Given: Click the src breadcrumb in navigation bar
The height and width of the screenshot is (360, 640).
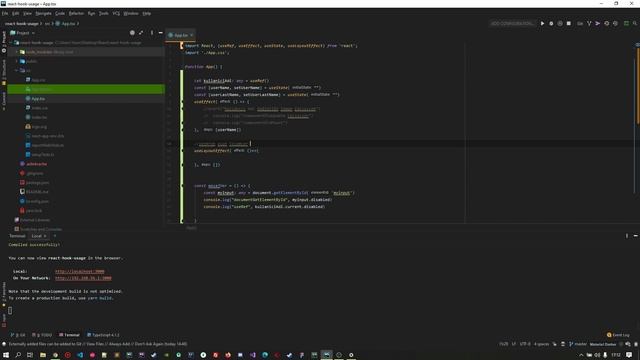Looking at the screenshot, I should [x=47, y=24].
